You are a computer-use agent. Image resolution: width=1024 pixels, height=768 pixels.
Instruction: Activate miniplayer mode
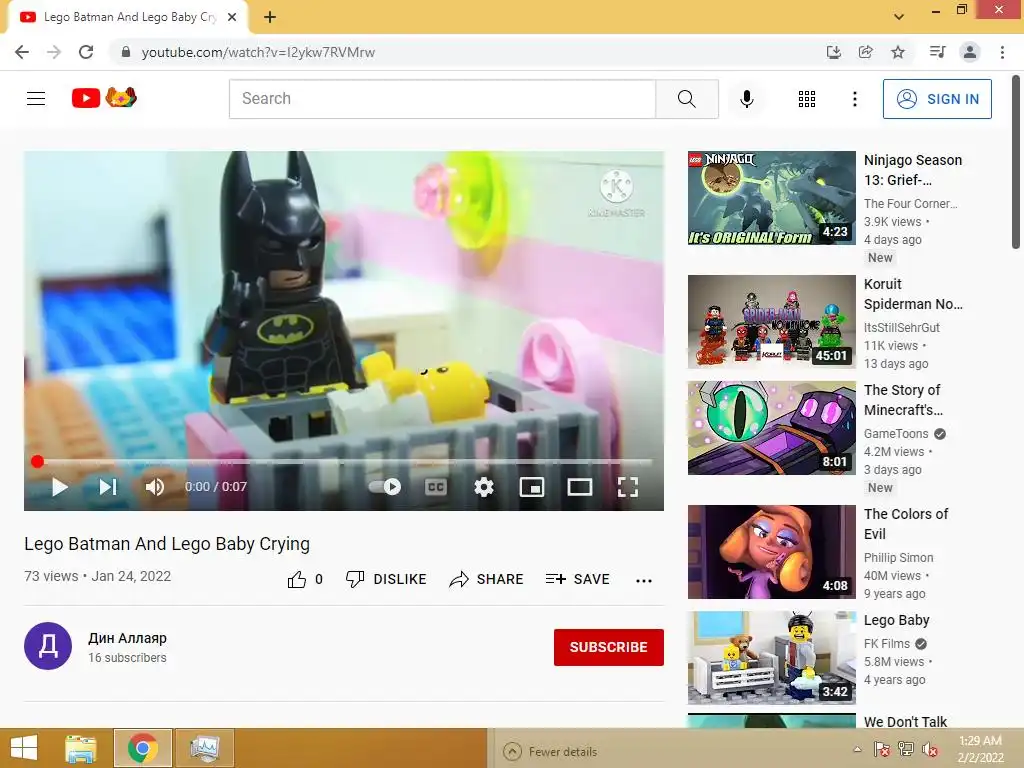click(x=532, y=487)
